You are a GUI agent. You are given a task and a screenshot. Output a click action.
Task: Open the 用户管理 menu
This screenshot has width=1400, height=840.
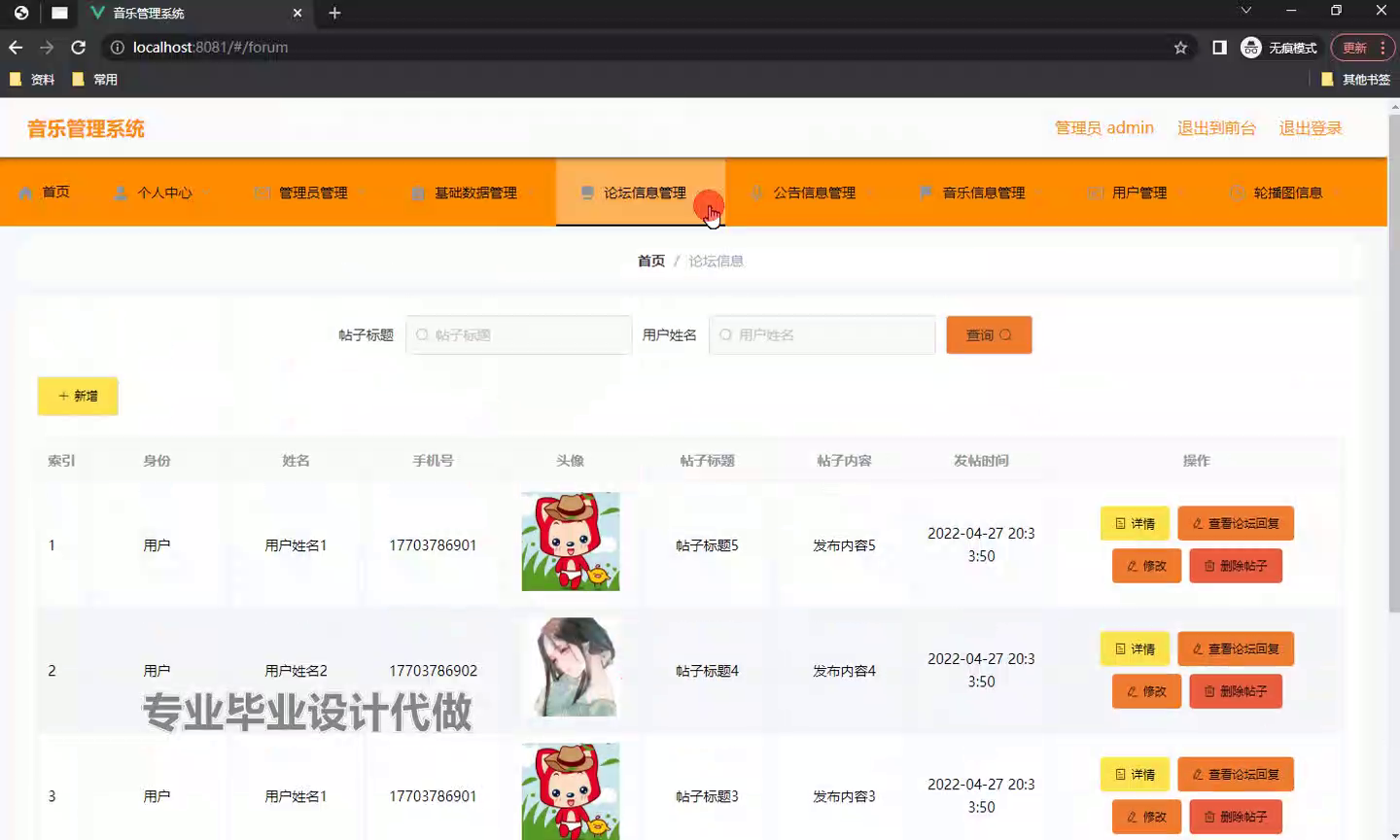coord(1135,192)
